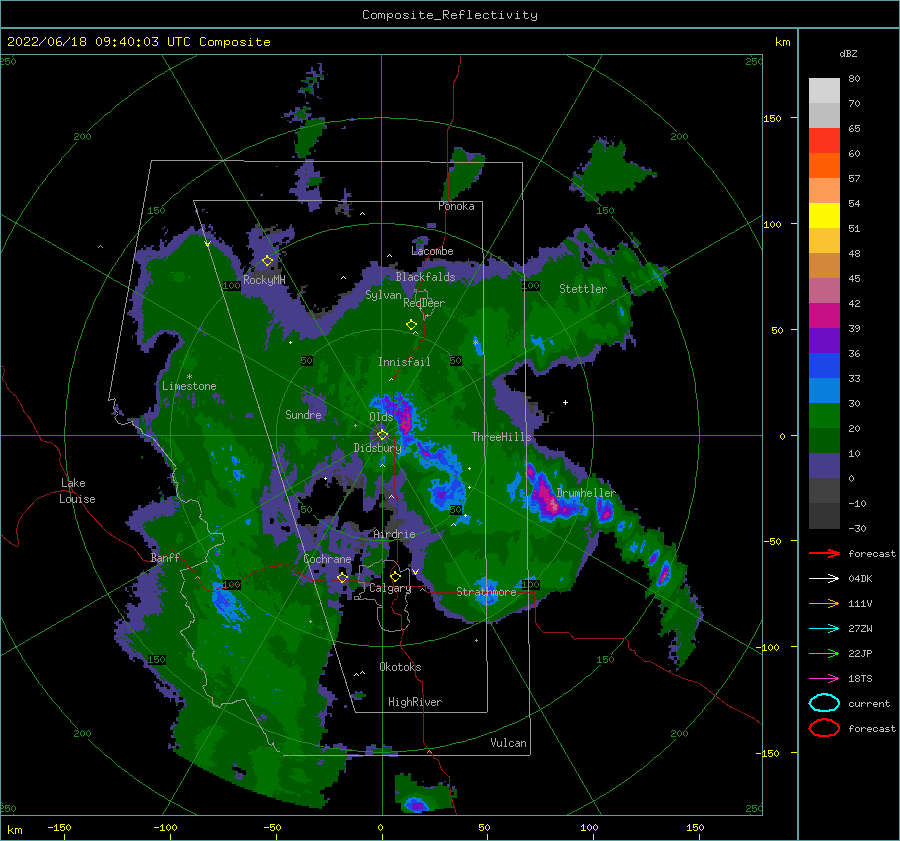Image resolution: width=900 pixels, height=841 pixels.
Task: Select the magenta 39-42 dBZ swatch
Action: [824, 316]
